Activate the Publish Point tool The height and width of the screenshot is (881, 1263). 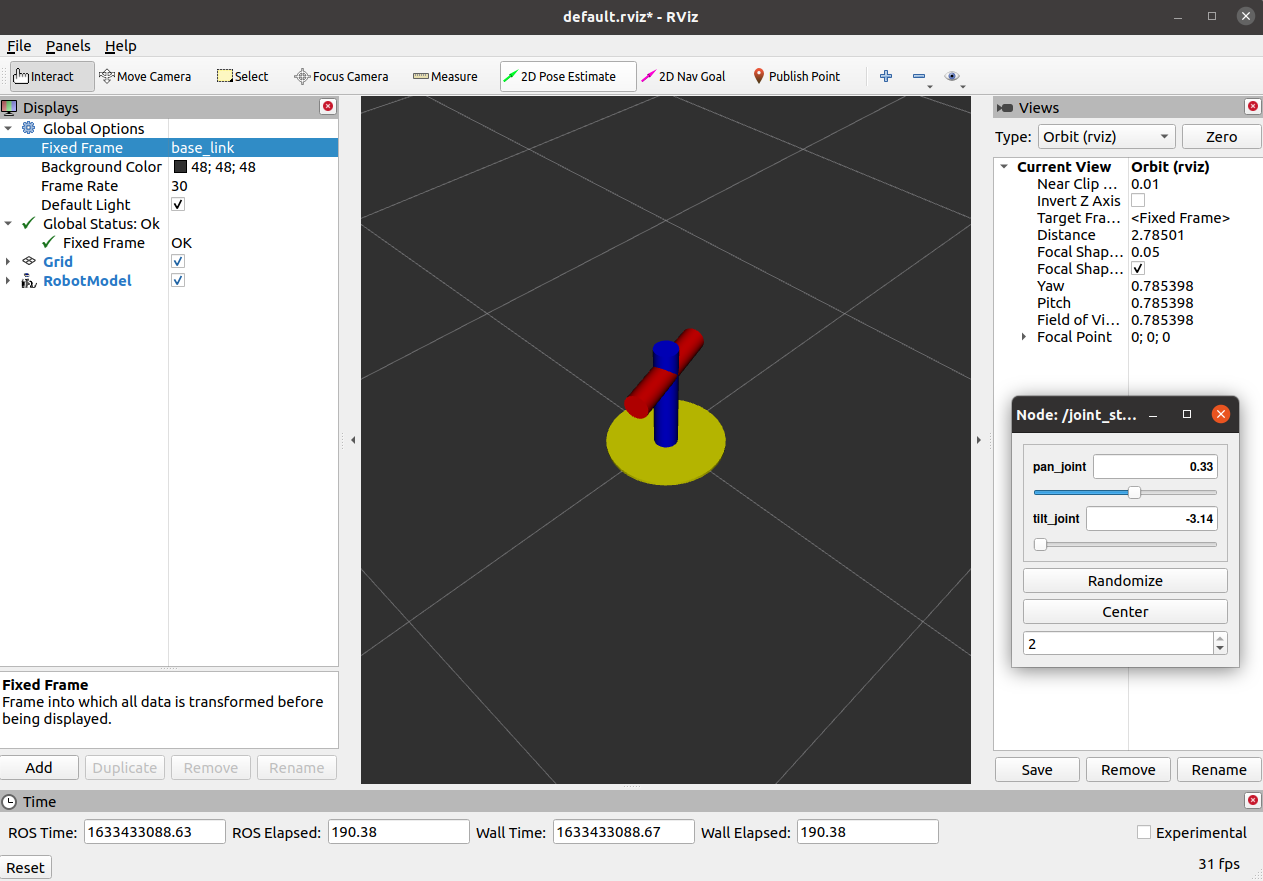click(x=796, y=76)
